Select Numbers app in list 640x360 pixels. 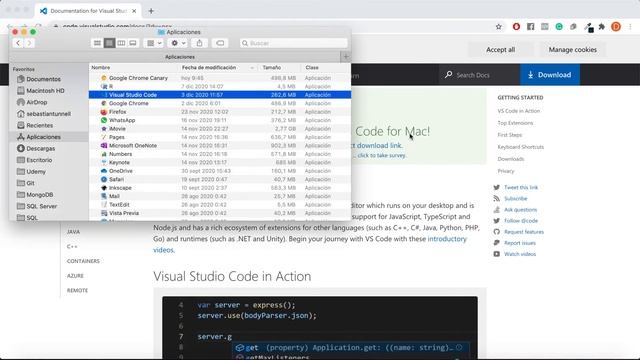coord(220,154)
